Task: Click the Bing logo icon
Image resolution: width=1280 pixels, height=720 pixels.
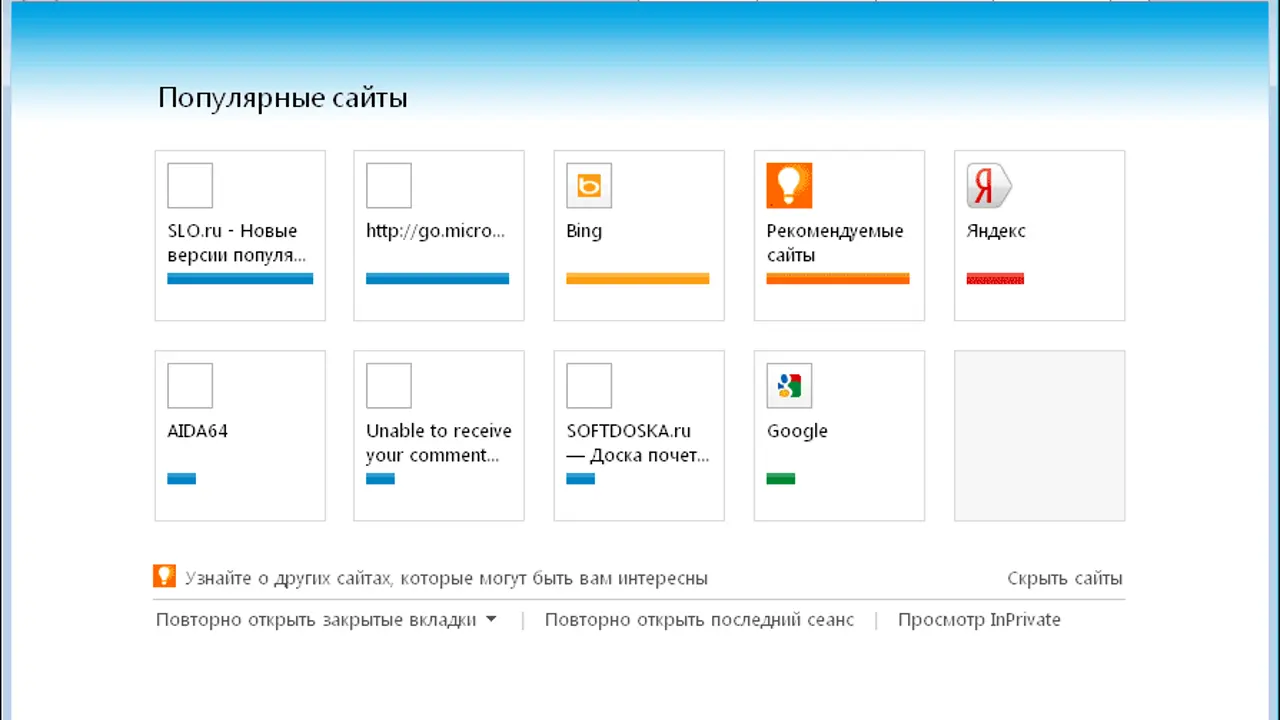Action: pos(589,186)
